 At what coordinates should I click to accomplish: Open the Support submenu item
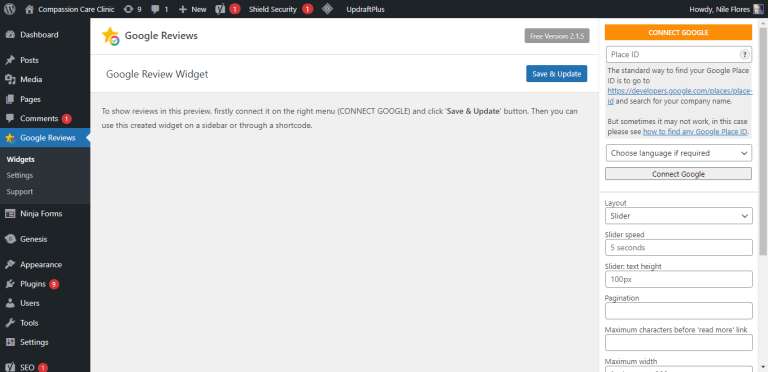[20, 192]
